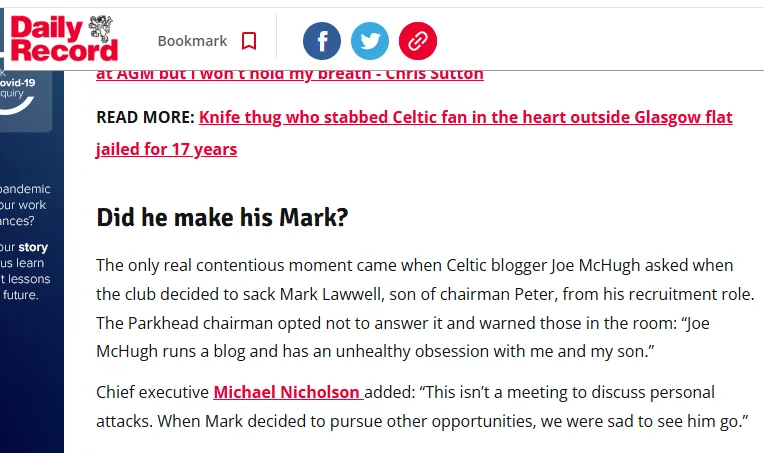The image size is (764, 453).
Task: Click the lion crest beside the Daily Record name
Action: (101, 27)
